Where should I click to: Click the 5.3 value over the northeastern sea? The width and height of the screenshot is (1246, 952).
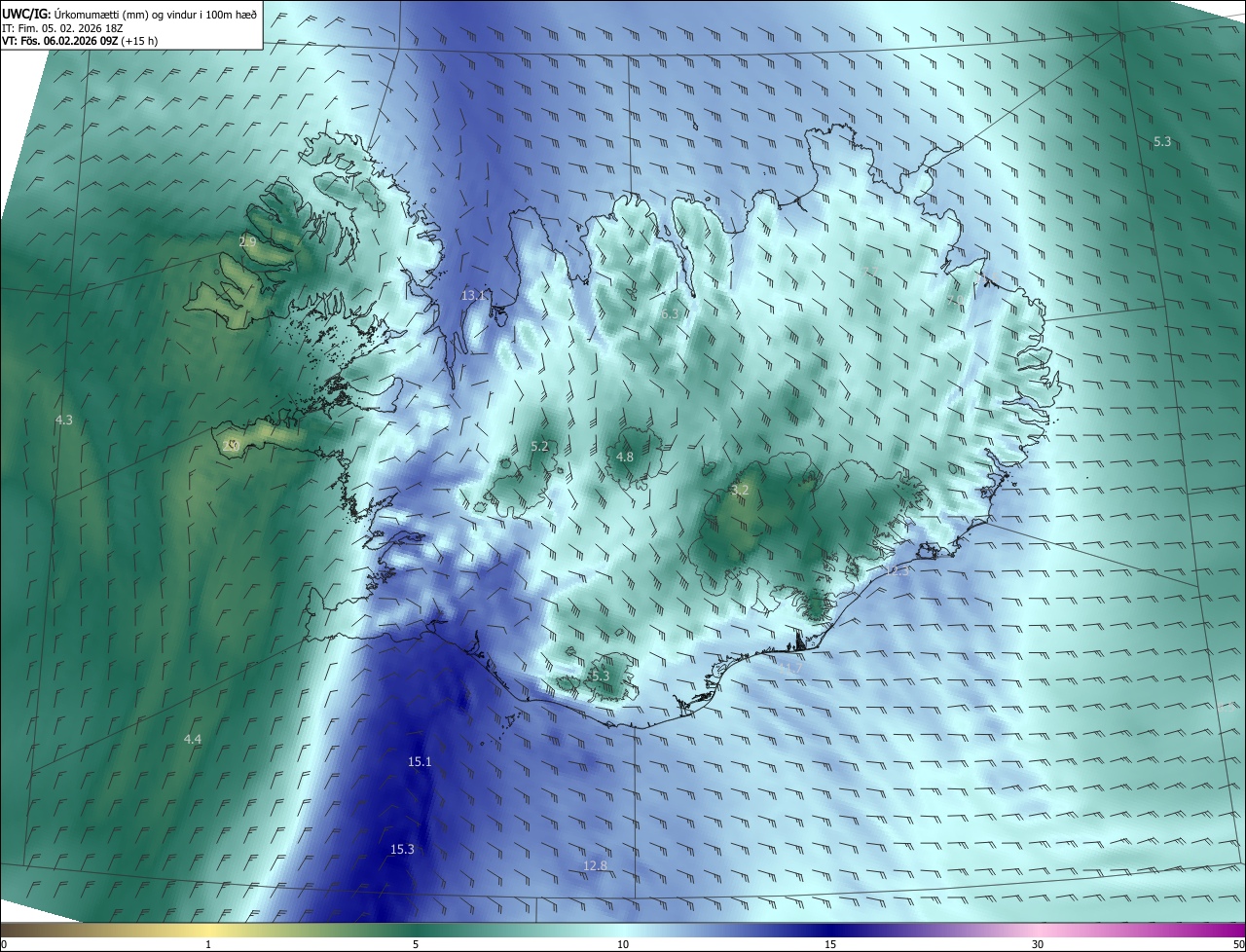[x=1162, y=142]
